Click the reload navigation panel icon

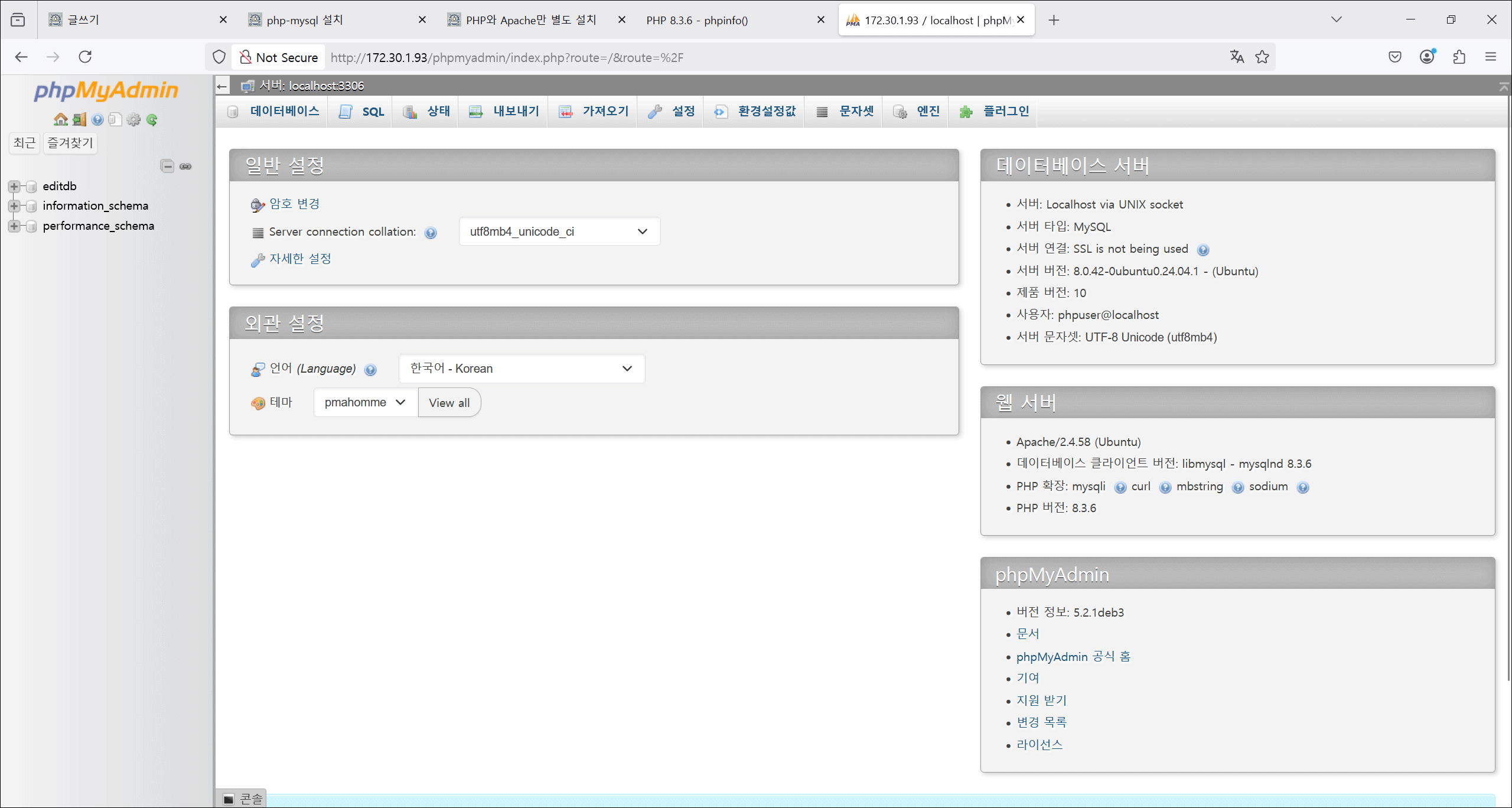click(152, 120)
